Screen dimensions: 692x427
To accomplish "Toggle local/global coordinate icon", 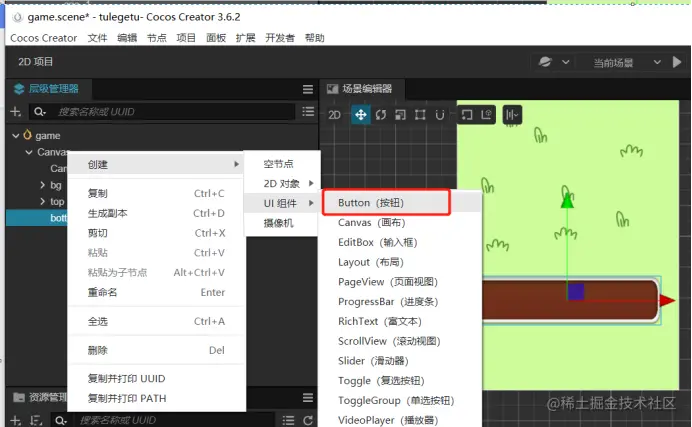I will [x=486, y=115].
